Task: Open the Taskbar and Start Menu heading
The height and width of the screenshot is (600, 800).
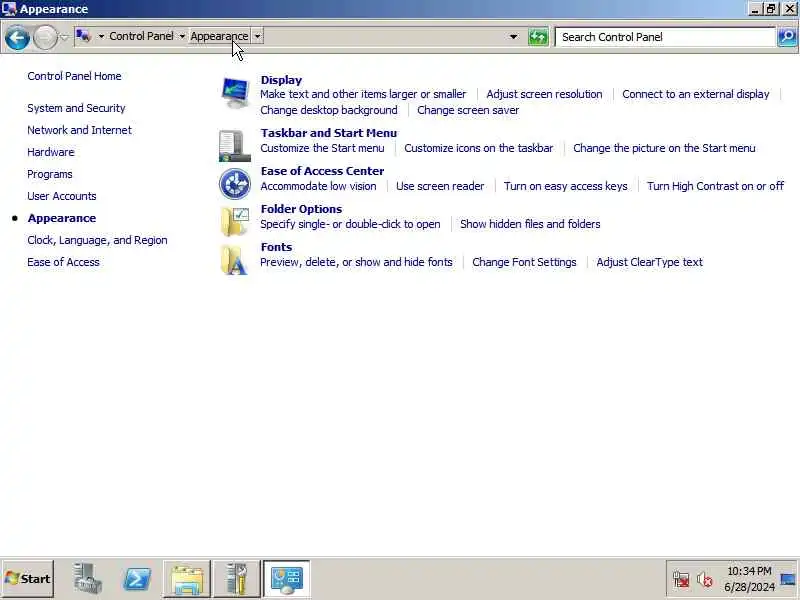Action: click(x=329, y=133)
